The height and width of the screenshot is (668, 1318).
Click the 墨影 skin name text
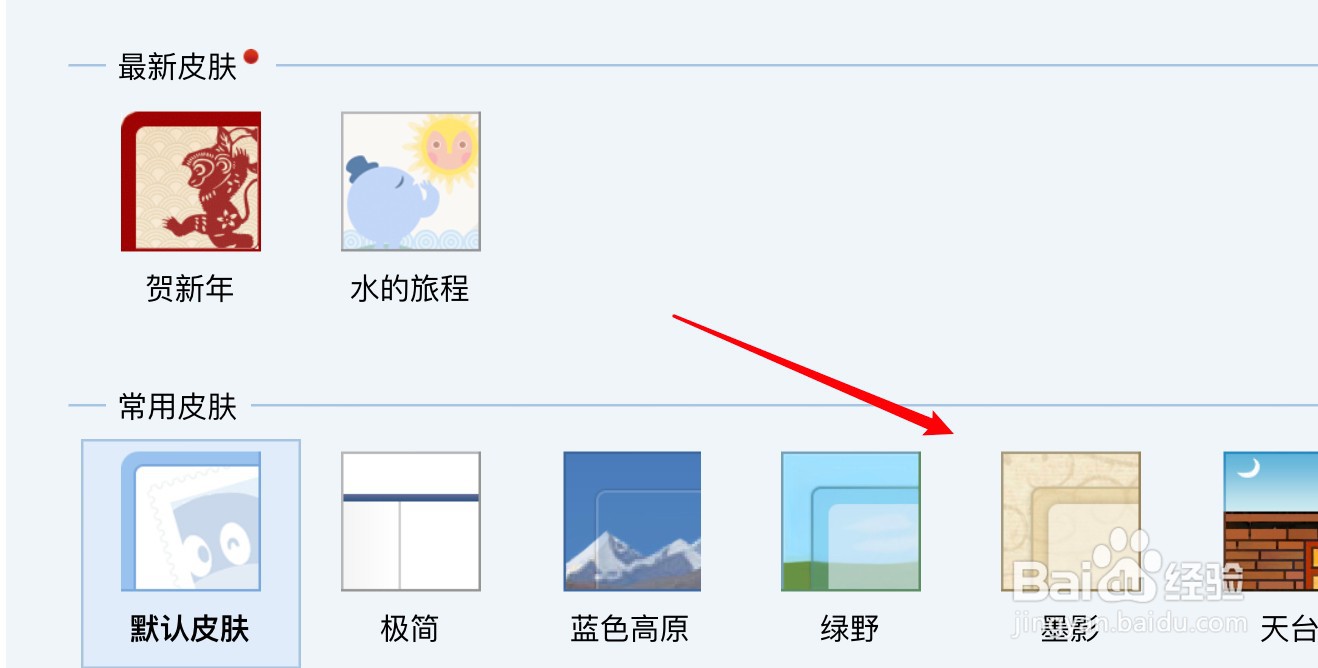(1070, 629)
